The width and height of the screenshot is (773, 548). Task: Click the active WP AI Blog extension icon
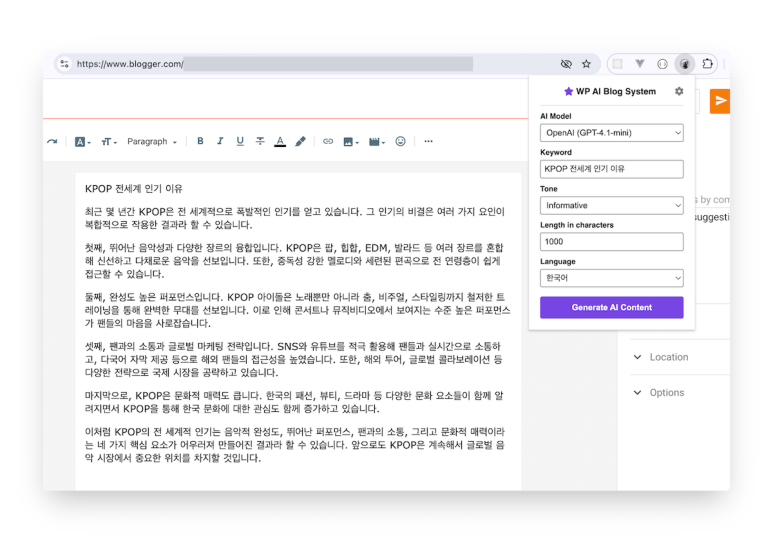[685, 64]
